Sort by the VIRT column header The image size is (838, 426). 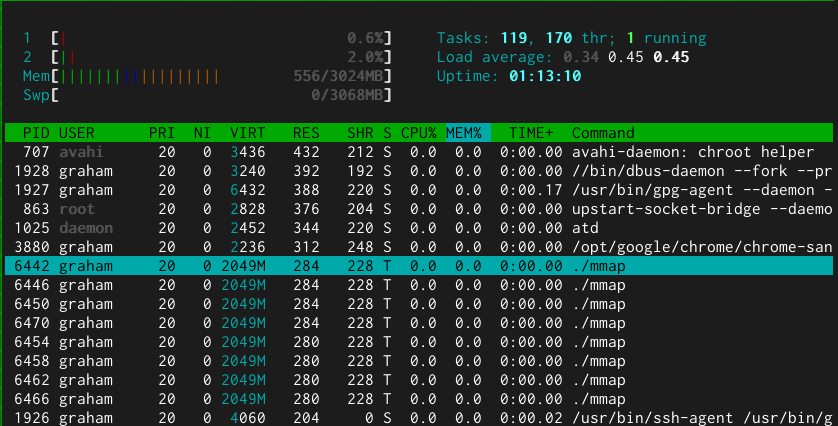click(x=248, y=133)
